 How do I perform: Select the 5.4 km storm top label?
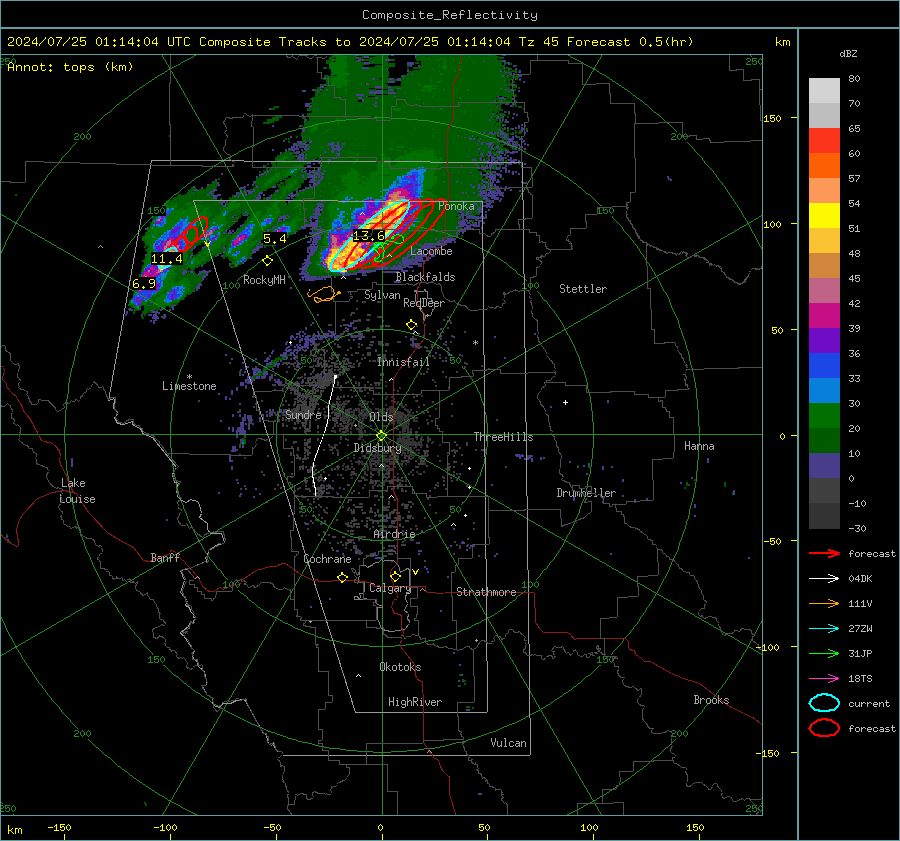[x=274, y=238]
